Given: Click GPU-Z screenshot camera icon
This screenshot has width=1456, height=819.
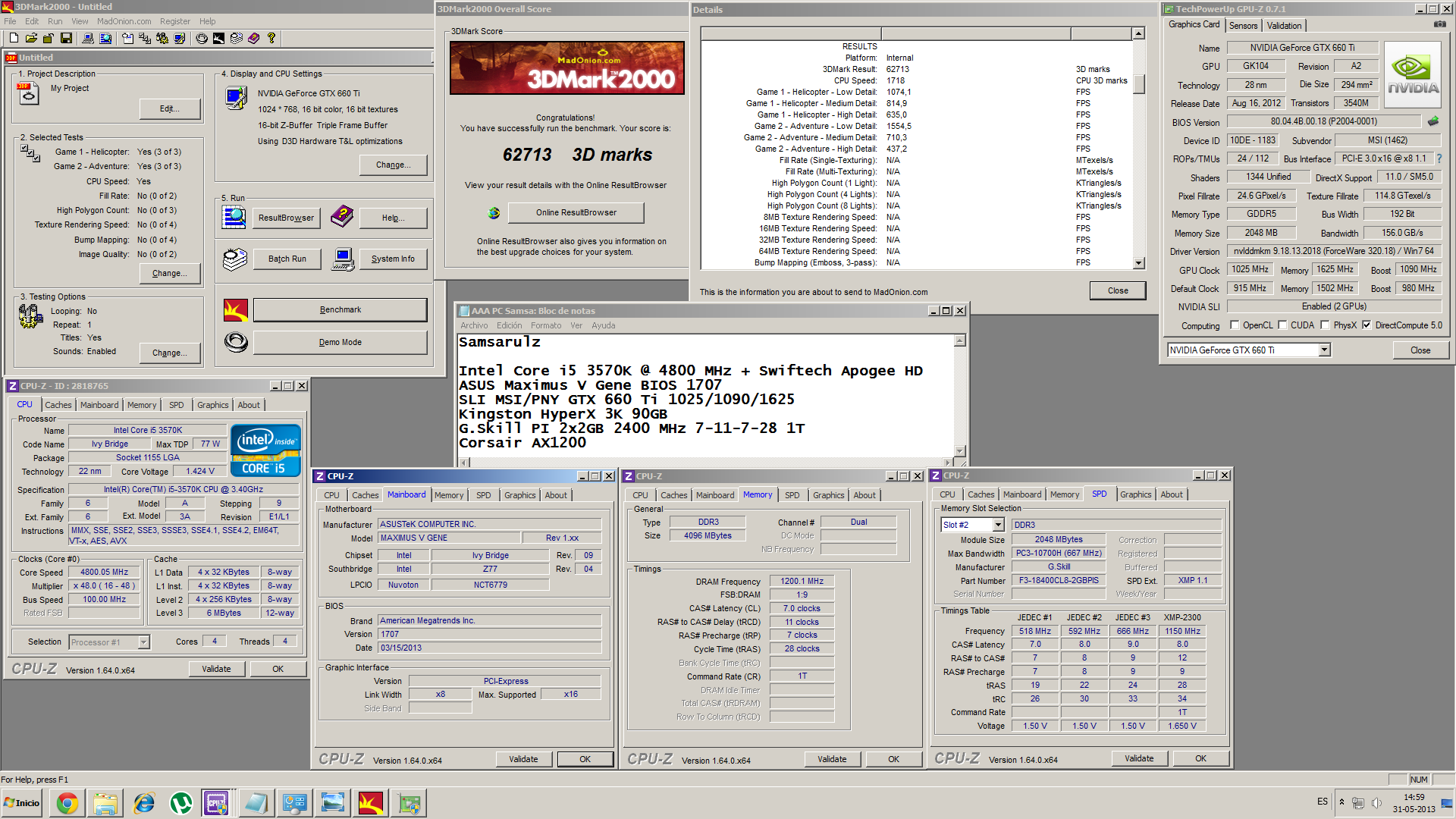Looking at the screenshot, I should pyautogui.click(x=1439, y=24).
